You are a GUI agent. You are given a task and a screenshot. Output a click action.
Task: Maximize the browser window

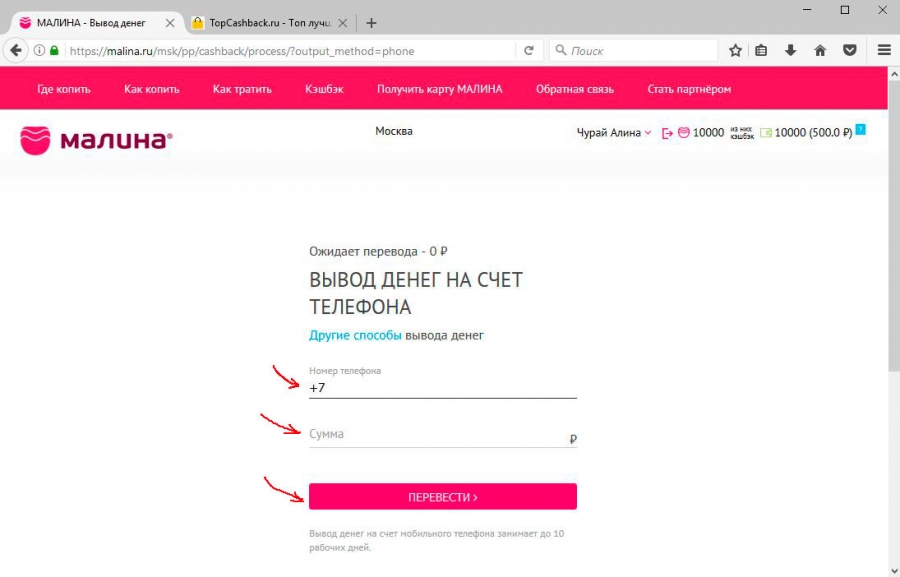[x=845, y=10]
